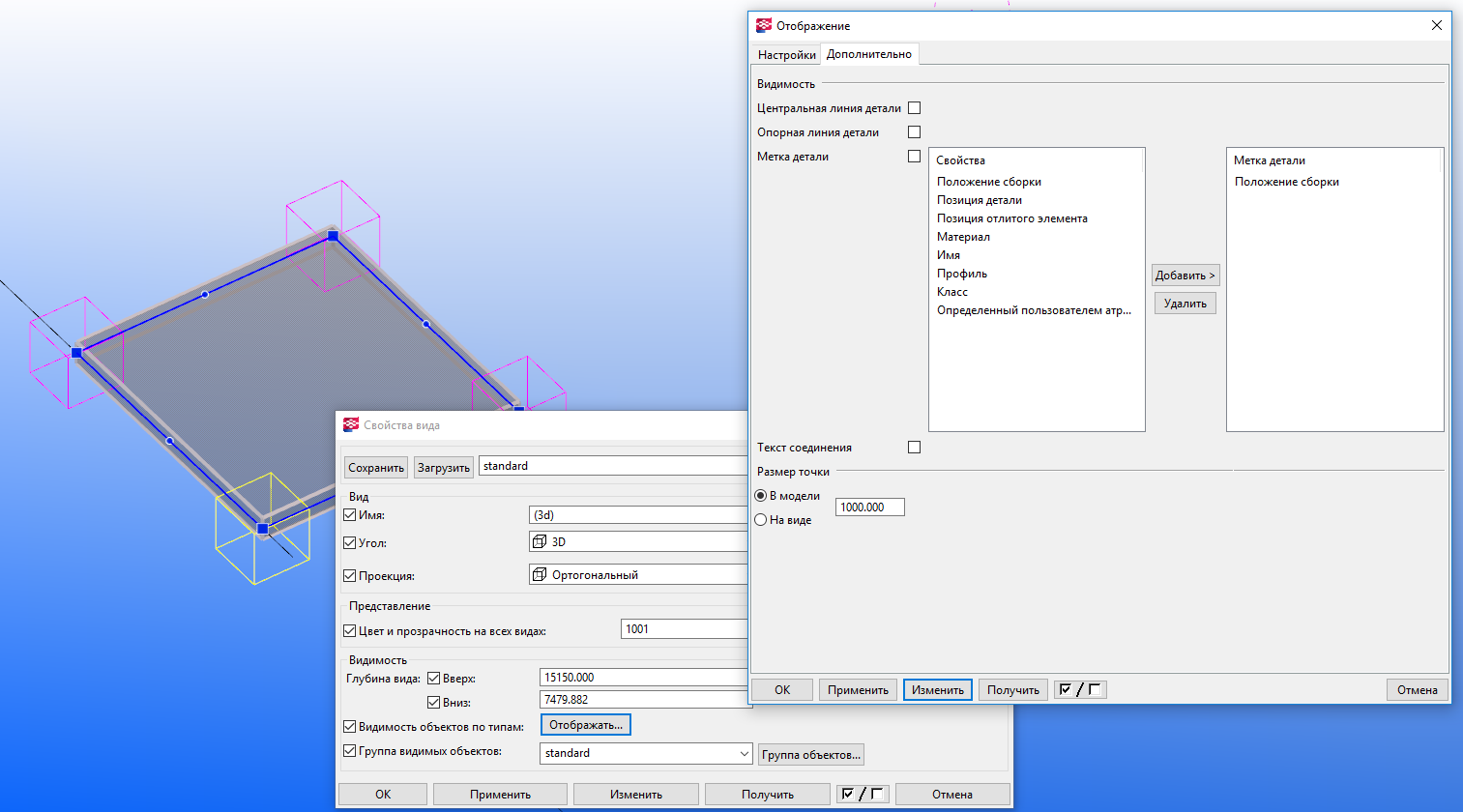Click the Отображать... button
The width and height of the screenshot is (1463, 812).
[x=586, y=725]
